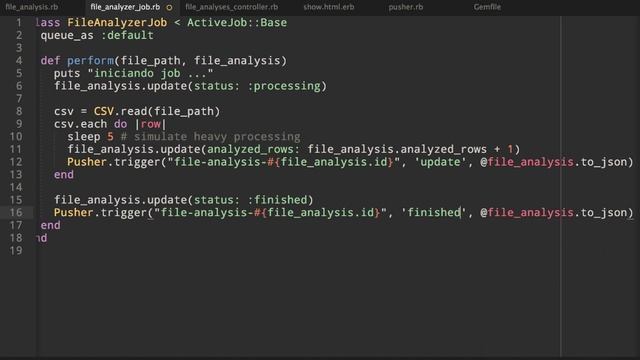This screenshot has height=360, width=640.
Task: Switch to the Gemfile tab
Action: click(x=487, y=7)
